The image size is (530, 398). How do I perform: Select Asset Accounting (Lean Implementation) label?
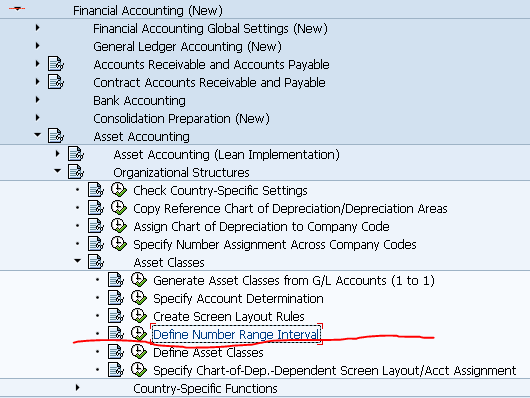(226, 154)
